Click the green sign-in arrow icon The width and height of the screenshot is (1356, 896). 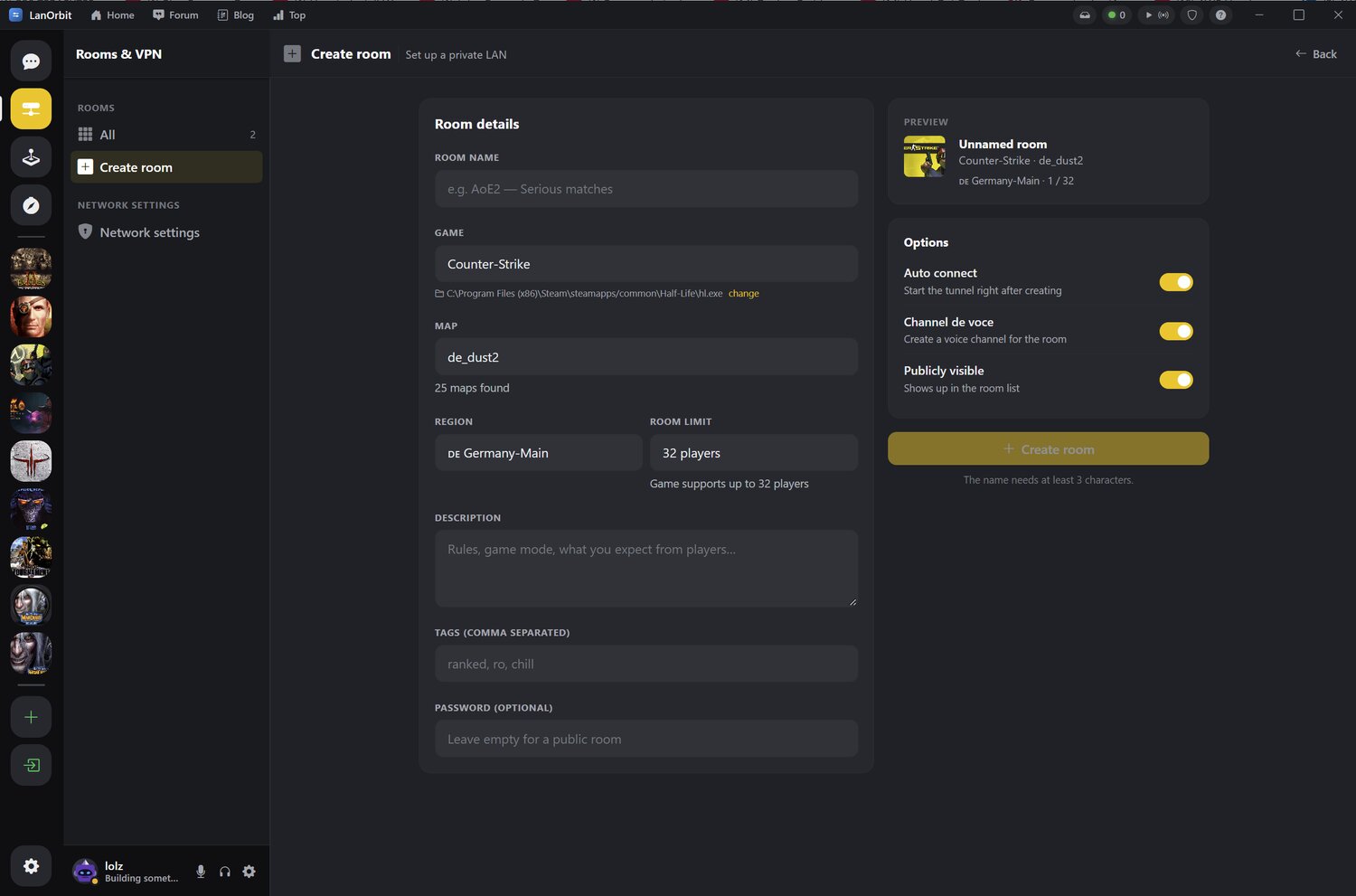tap(31, 765)
